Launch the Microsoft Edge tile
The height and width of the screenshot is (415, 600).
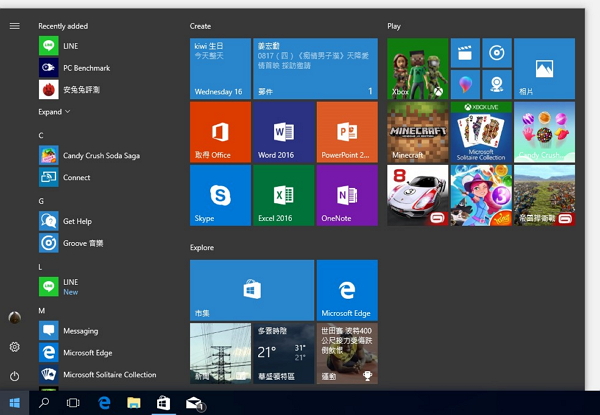(347, 290)
